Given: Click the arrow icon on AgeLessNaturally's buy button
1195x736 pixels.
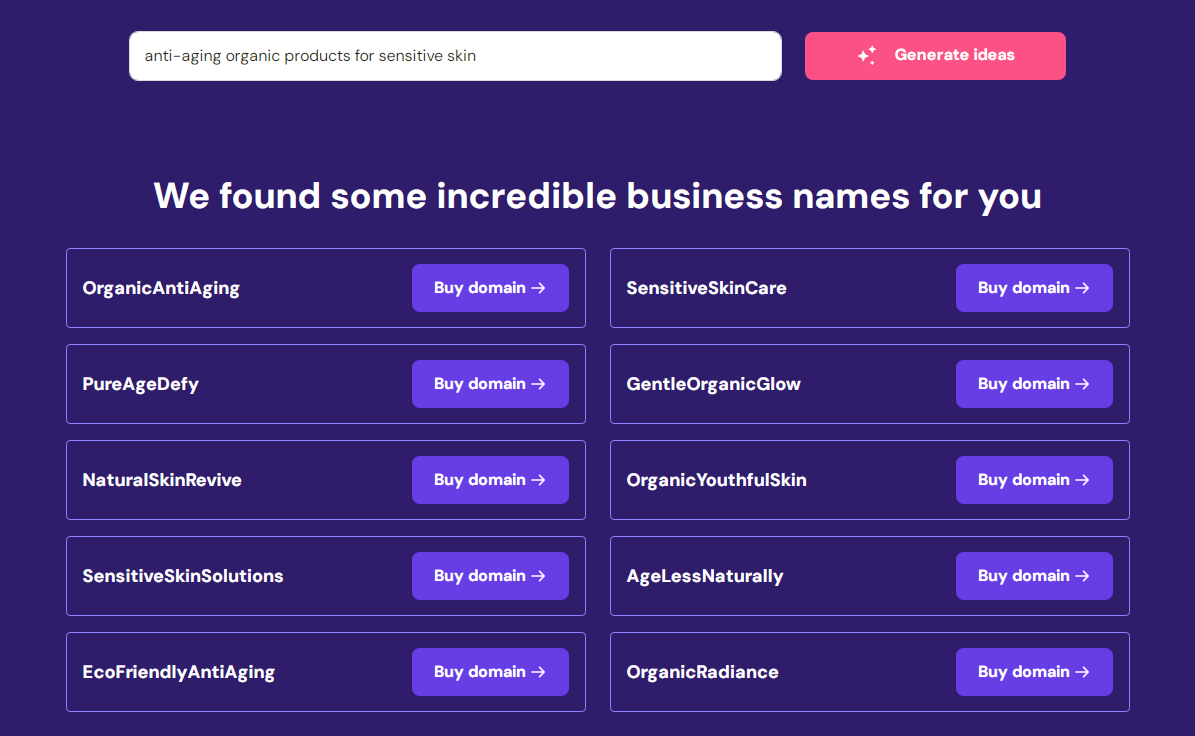Looking at the screenshot, I should pos(1083,575).
